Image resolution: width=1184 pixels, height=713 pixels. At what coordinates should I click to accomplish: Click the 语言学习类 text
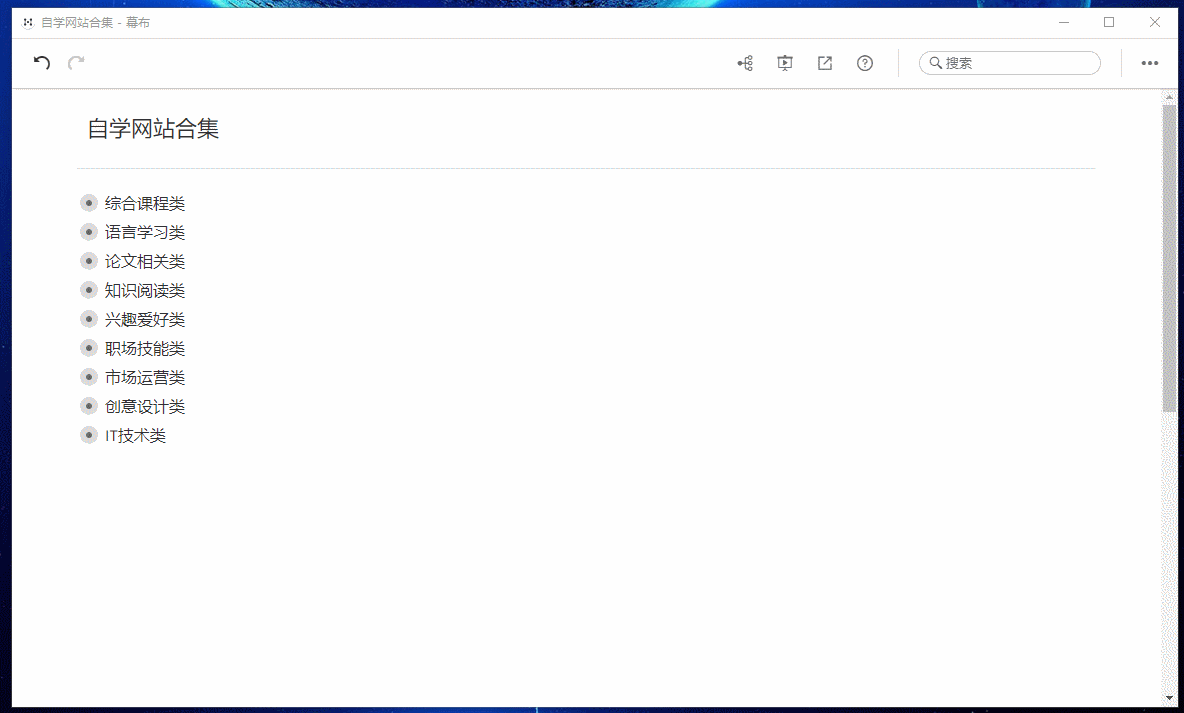tap(145, 232)
